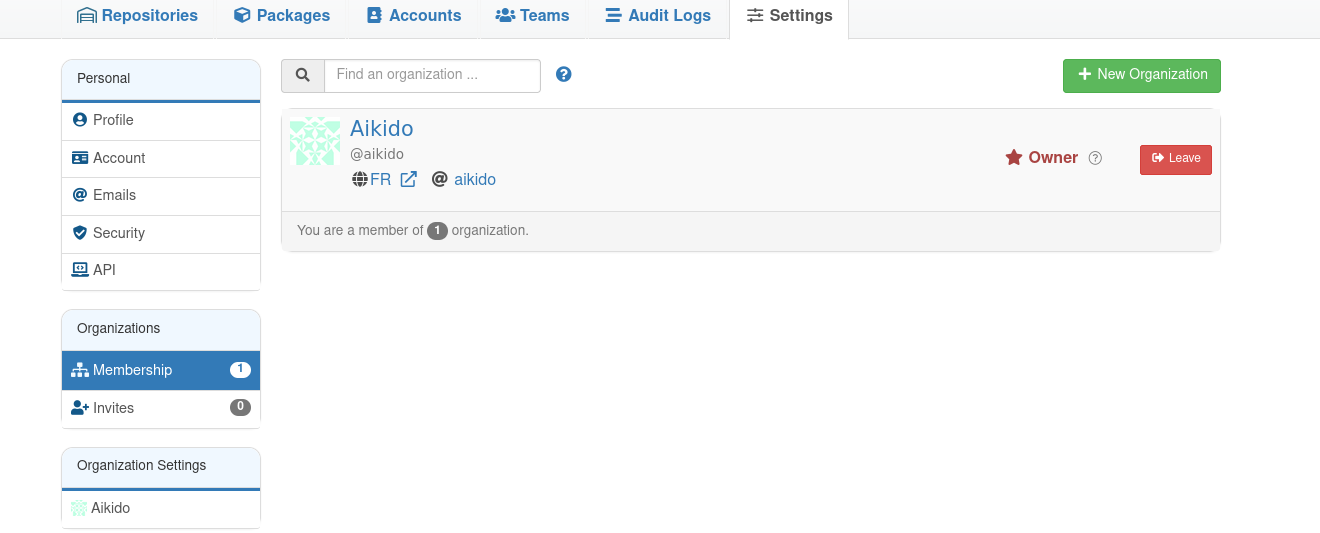This screenshot has width=1320, height=533.
Task: Click the Security shield icon
Action: pos(80,233)
